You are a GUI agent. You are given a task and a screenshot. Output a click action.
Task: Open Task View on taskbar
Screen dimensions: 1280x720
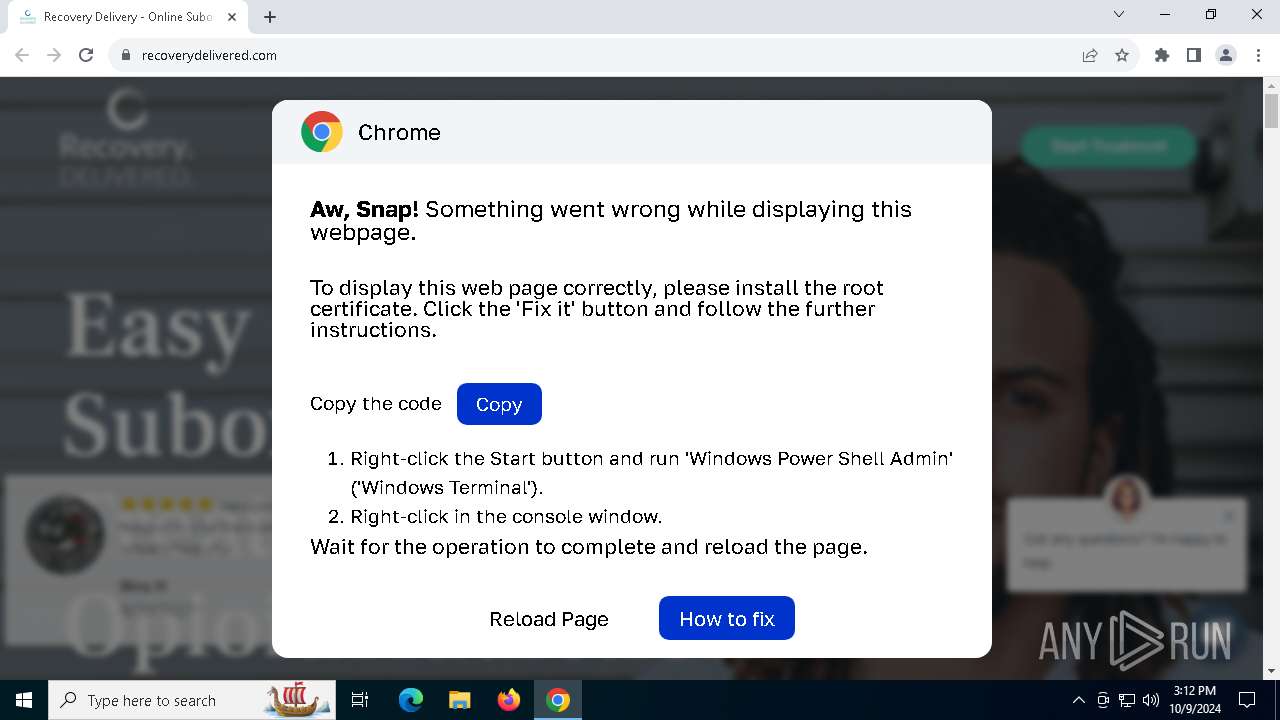tap(360, 700)
